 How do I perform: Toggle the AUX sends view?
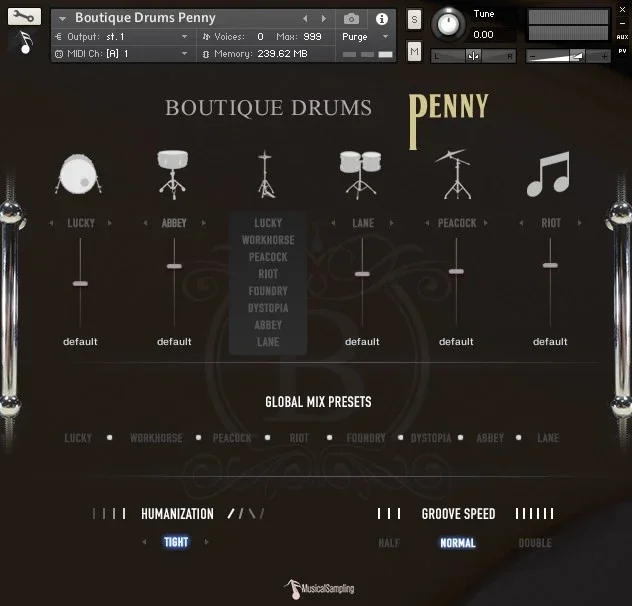[x=622, y=37]
